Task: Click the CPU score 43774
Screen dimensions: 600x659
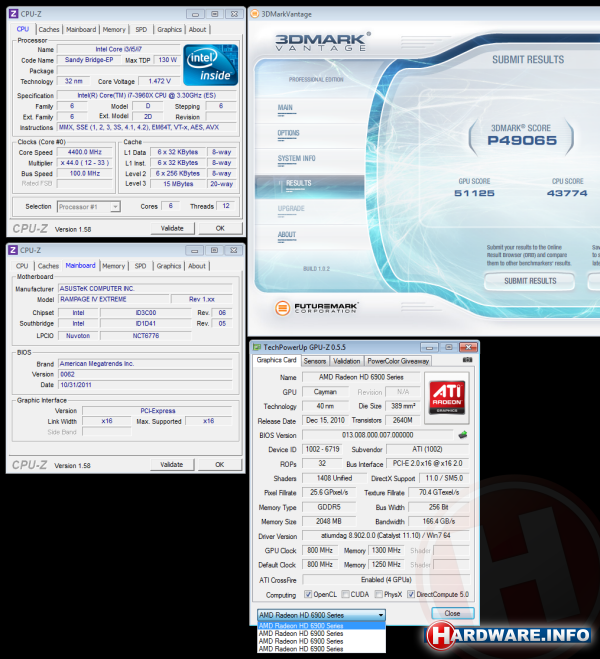Action: pyautogui.click(x=567, y=193)
